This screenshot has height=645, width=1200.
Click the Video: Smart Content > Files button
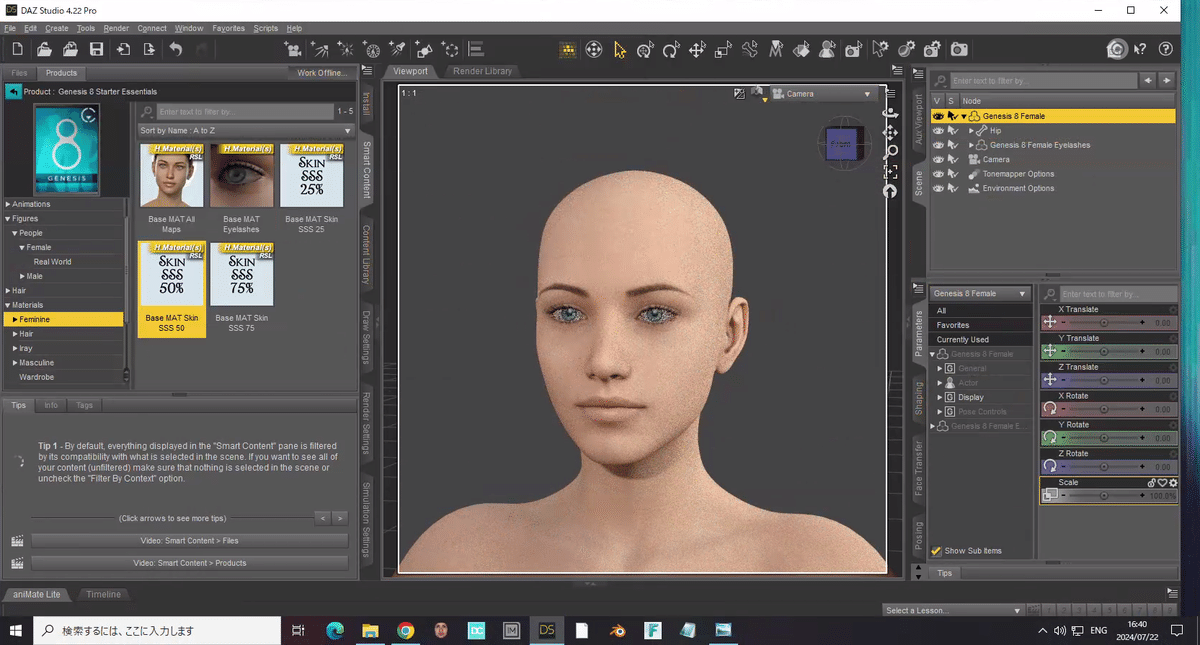pyautogui.click(x=189, y=541)
